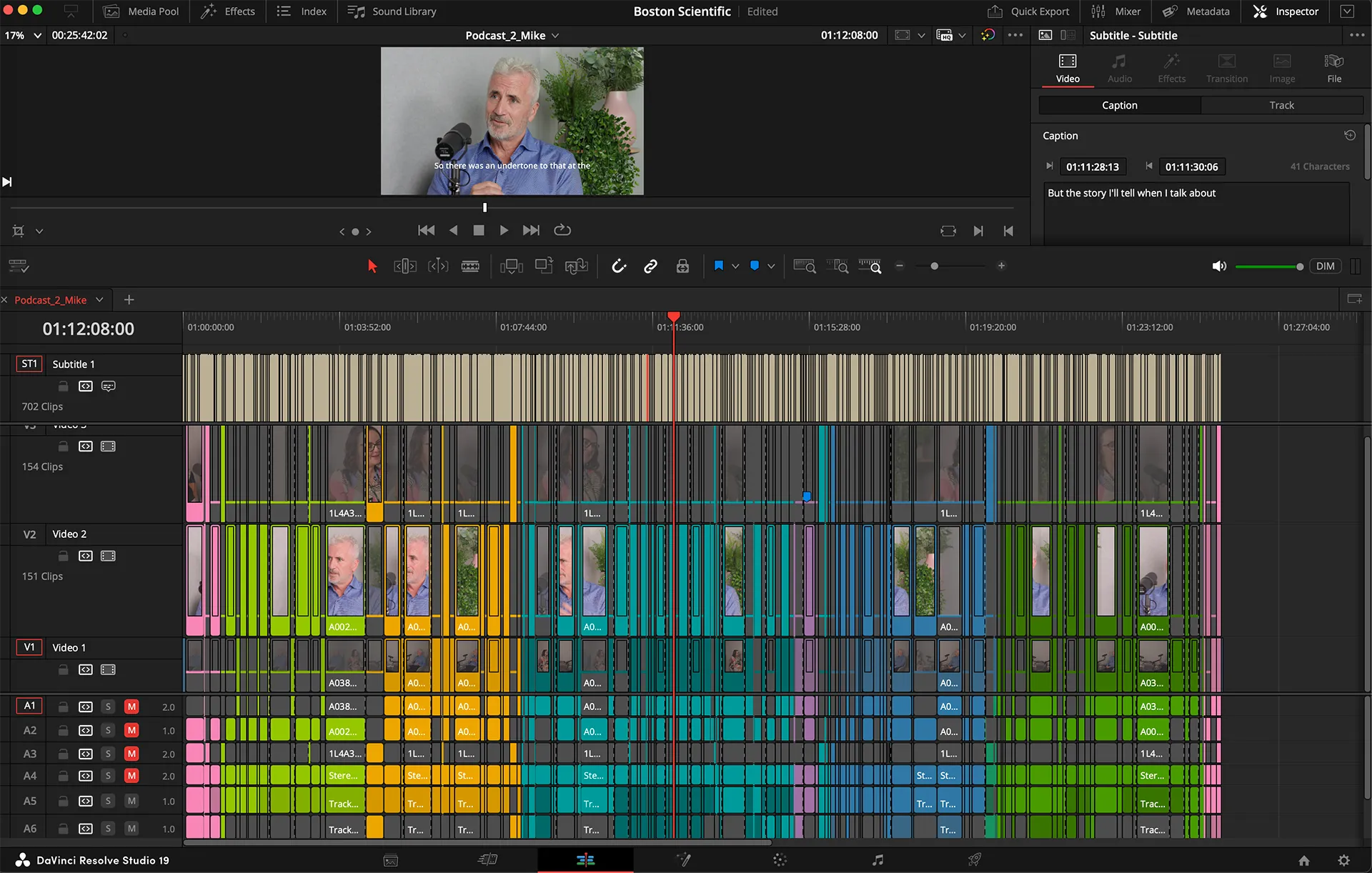The image size is (1372, 873).
Task: Click the Detail Zoom icon
Action: (837, 266)
